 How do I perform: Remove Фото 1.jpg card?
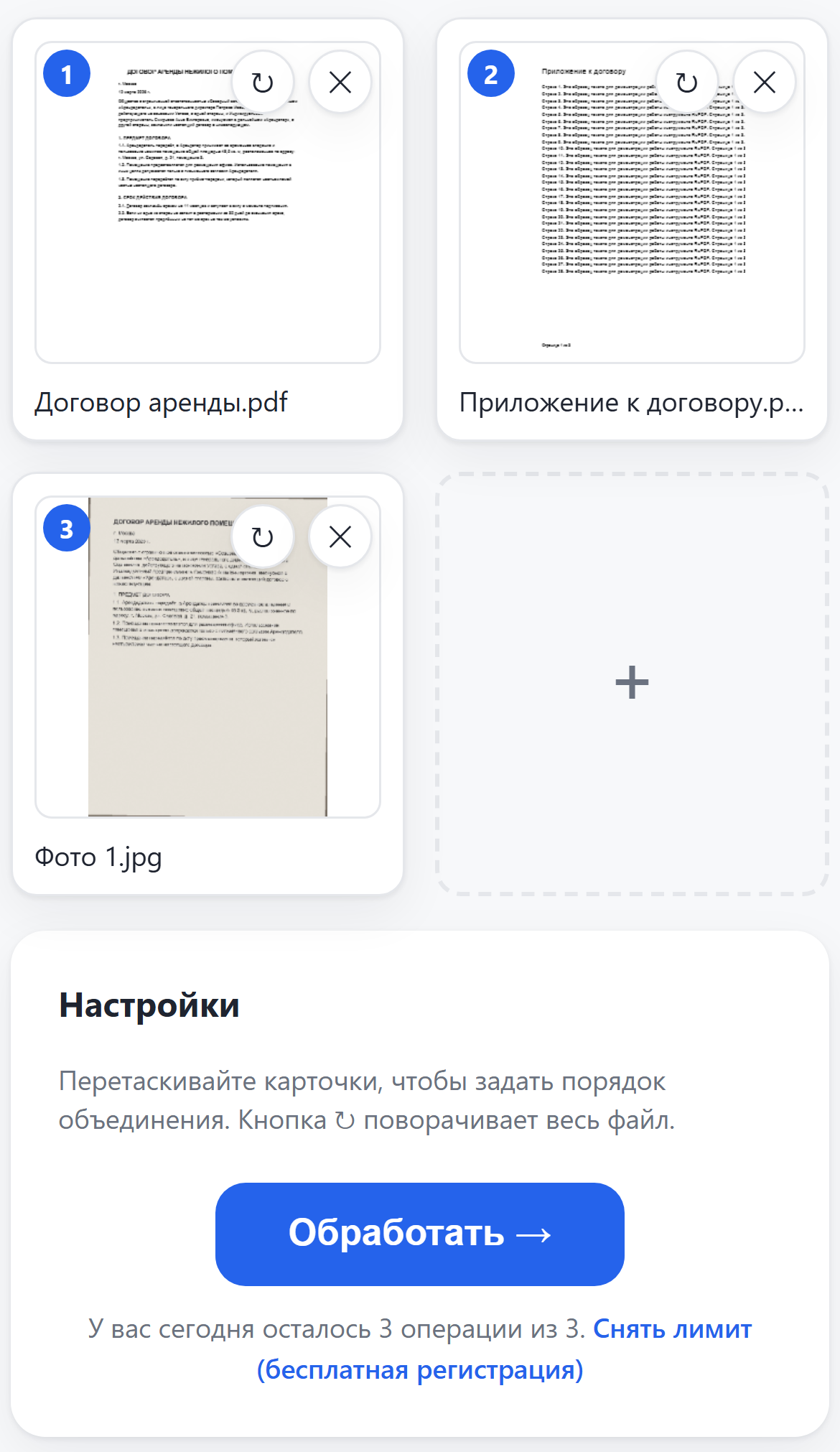coord(340,536)
